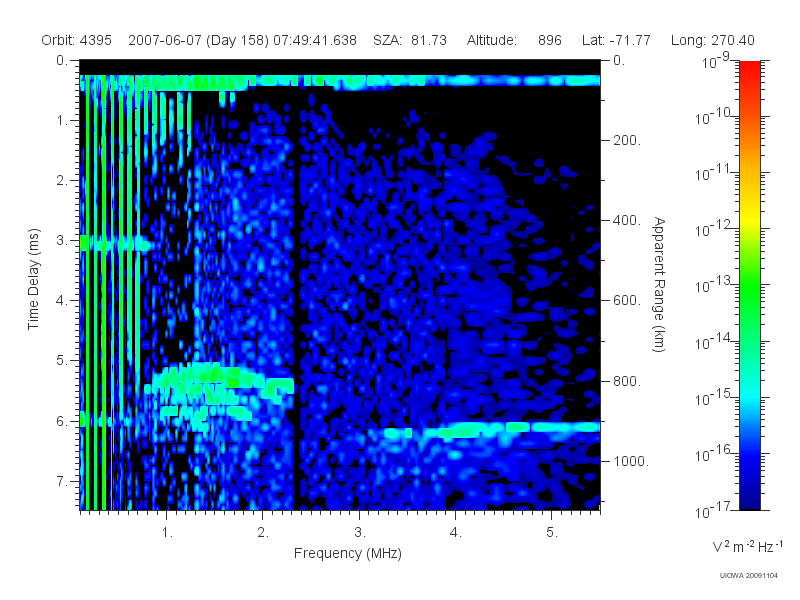800x600 pixels.
Task: Click the 'Altitude:' label
Action: coord(492,40)
